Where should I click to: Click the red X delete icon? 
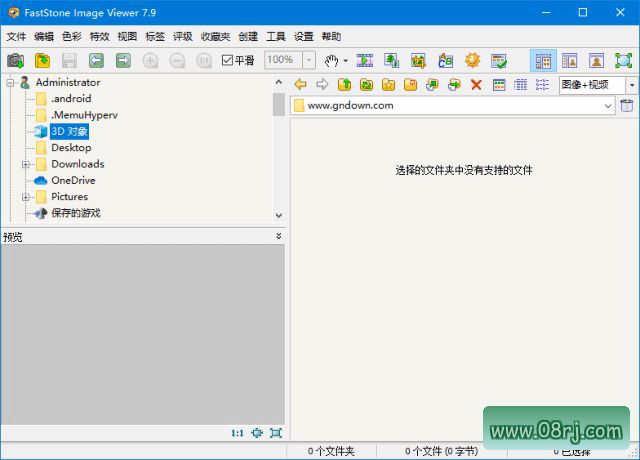tap(476, 85)
